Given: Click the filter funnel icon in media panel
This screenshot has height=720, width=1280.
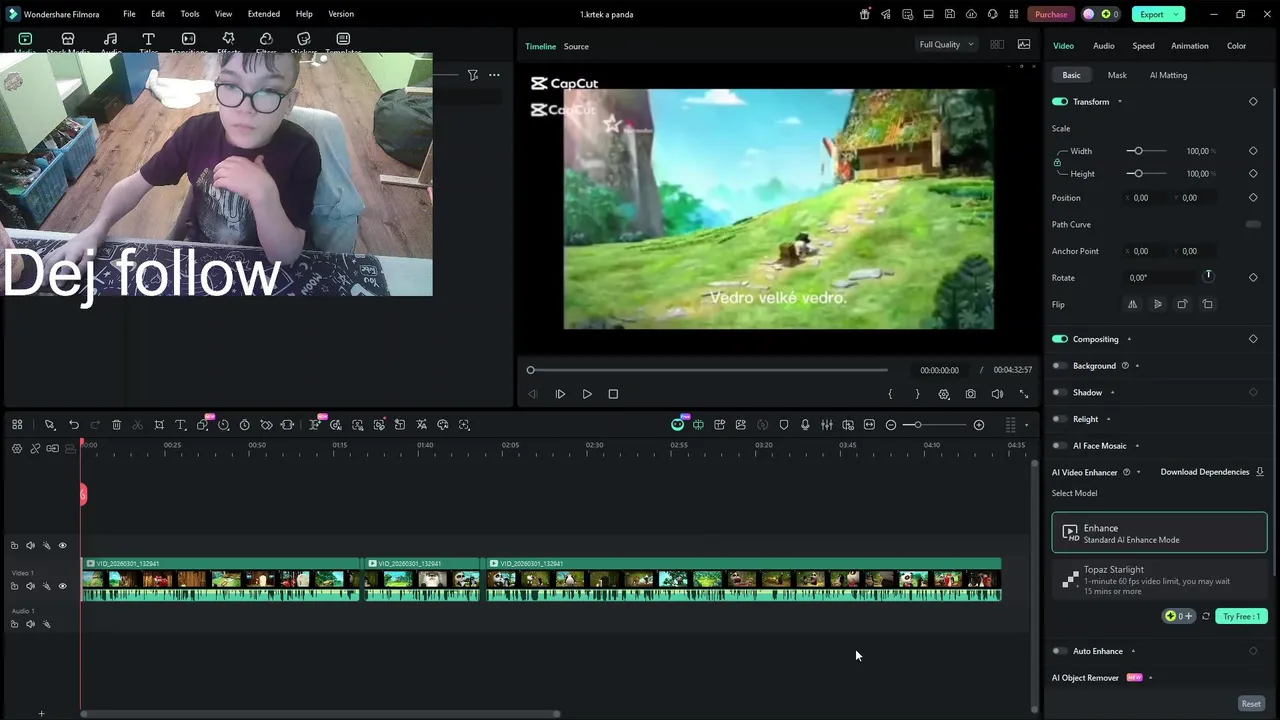Looking at the screenshot, I should (473, 75).
